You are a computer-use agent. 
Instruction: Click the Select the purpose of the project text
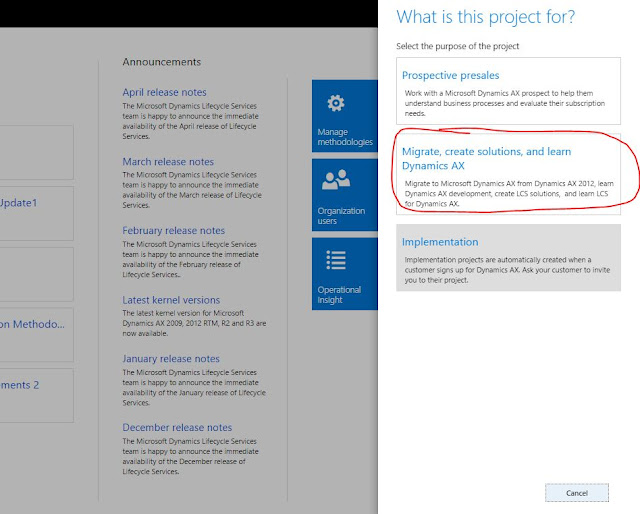tap(458, 46)
